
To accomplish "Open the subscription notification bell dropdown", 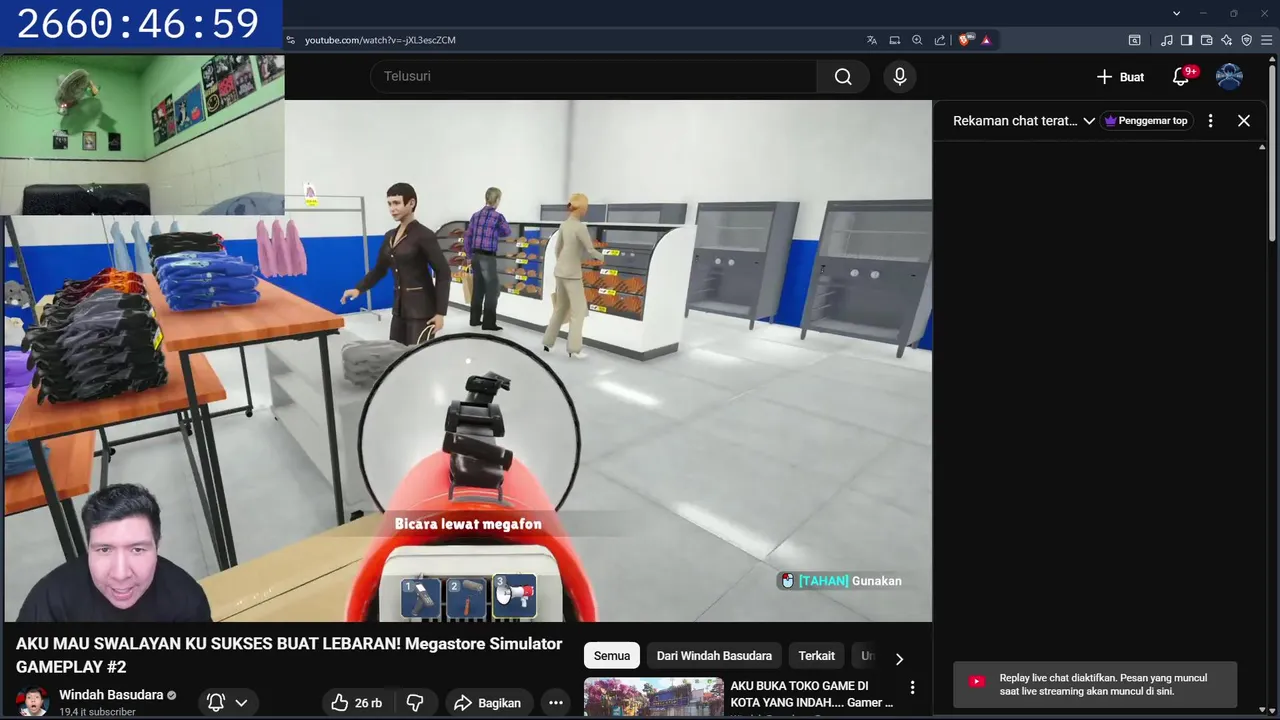I will 227,703.
